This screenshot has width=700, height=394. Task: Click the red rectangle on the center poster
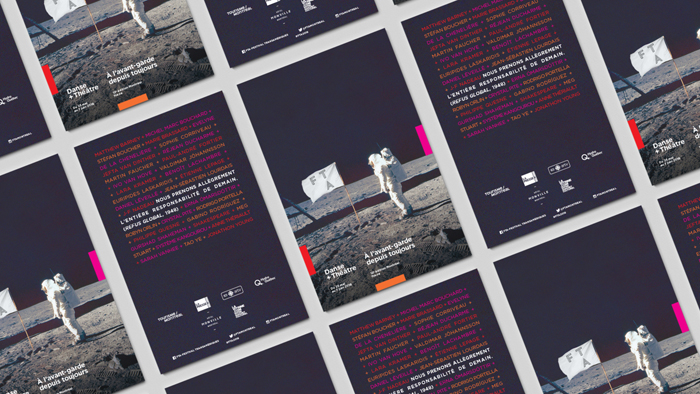(308, 260)
